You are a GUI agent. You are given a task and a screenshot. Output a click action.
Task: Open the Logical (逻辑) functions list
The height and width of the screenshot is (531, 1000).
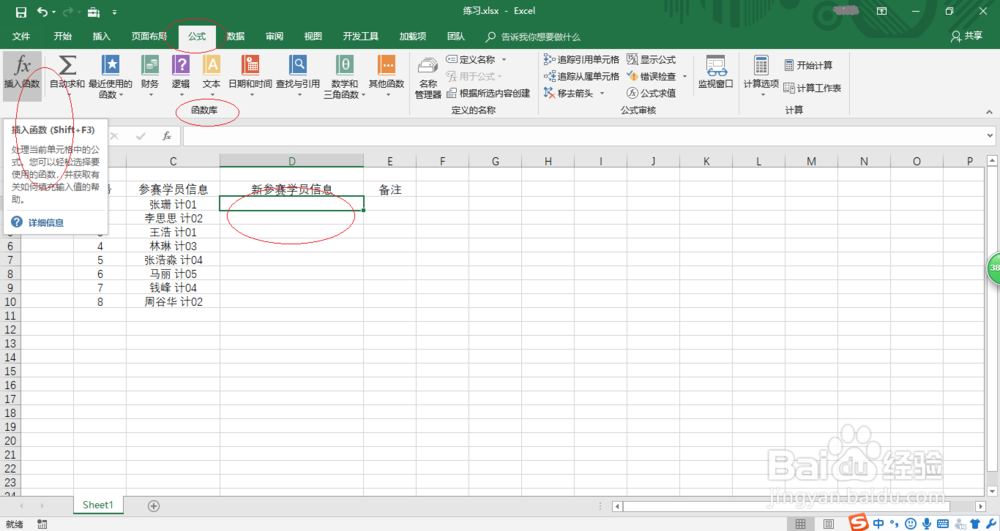[x=180, y=75]
